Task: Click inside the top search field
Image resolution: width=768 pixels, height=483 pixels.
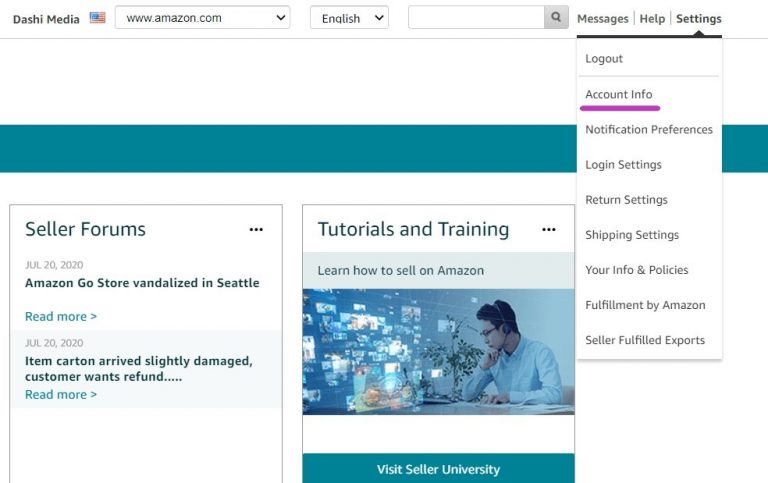Action: point(476,18)
